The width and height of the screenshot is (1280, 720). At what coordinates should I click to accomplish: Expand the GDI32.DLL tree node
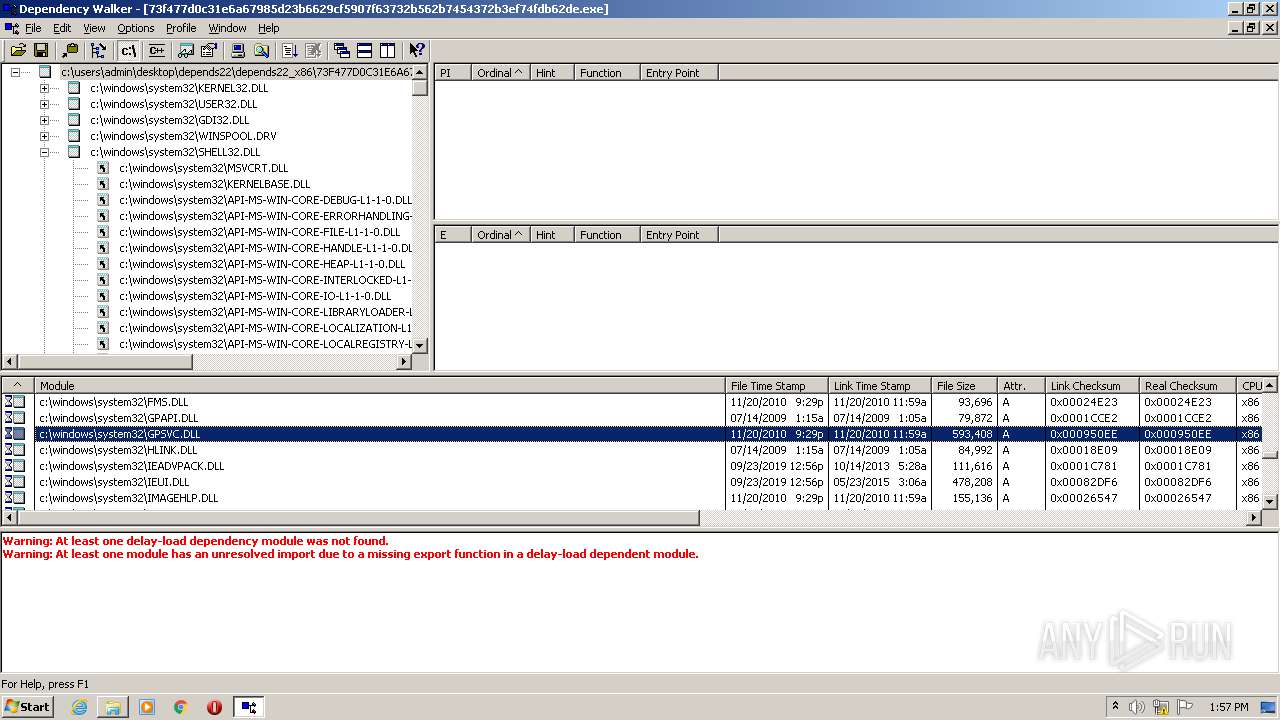point(44,120)
